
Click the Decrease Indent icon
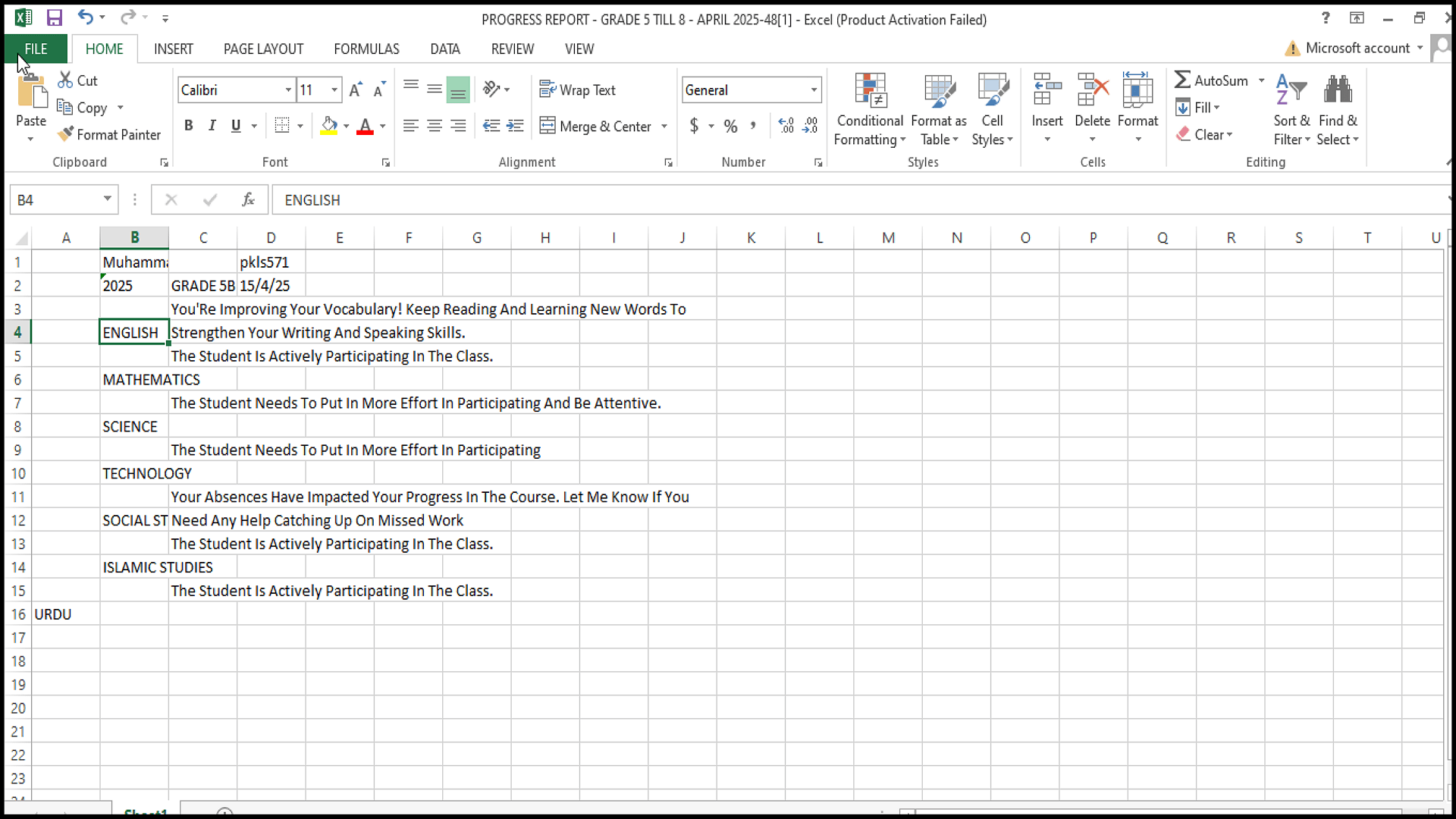[491, 125]
